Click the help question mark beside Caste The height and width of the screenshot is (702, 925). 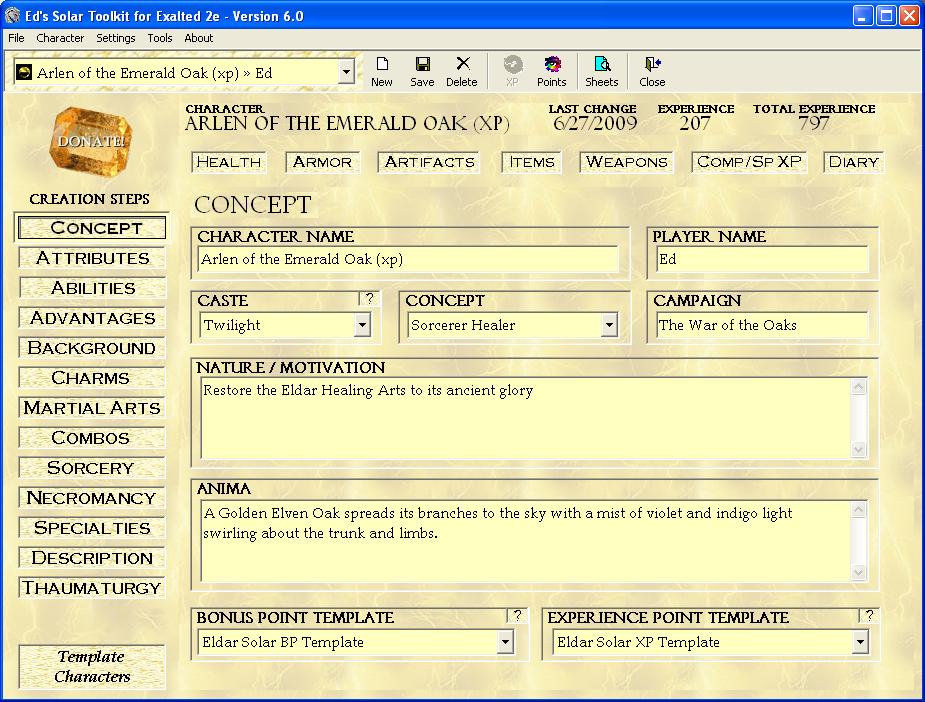coord(369,298)
